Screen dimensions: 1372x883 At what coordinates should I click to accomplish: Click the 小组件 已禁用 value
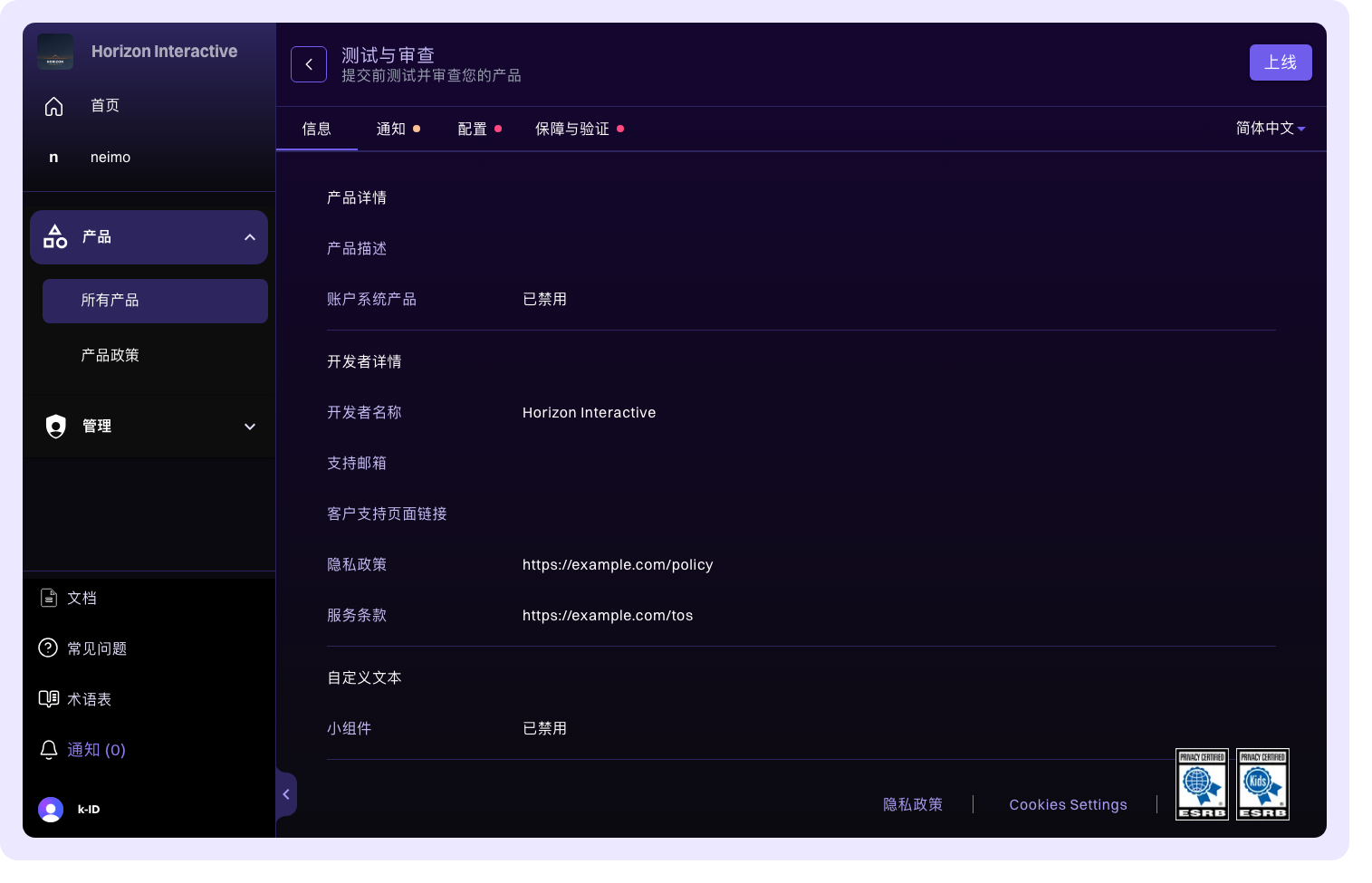545,728
